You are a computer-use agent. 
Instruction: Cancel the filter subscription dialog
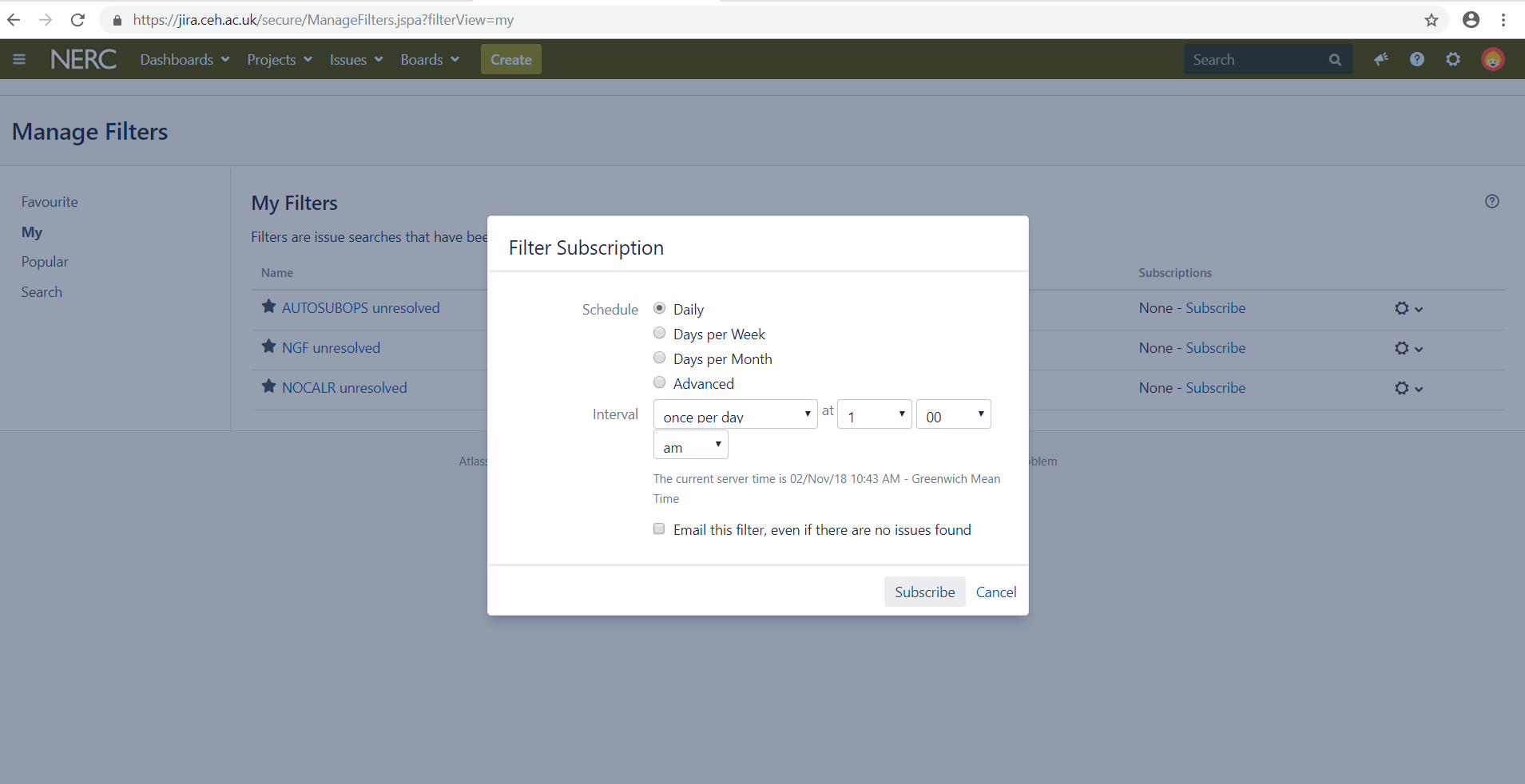(x=995, y=592)
